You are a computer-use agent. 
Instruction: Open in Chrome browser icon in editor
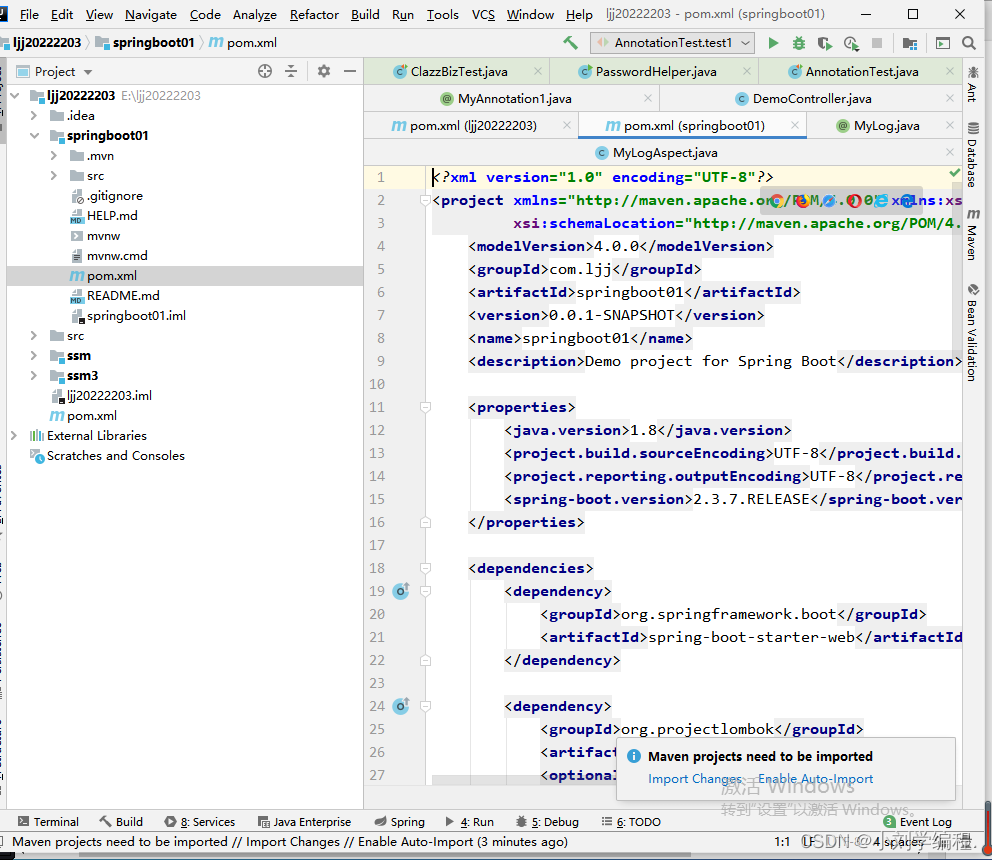777,201
